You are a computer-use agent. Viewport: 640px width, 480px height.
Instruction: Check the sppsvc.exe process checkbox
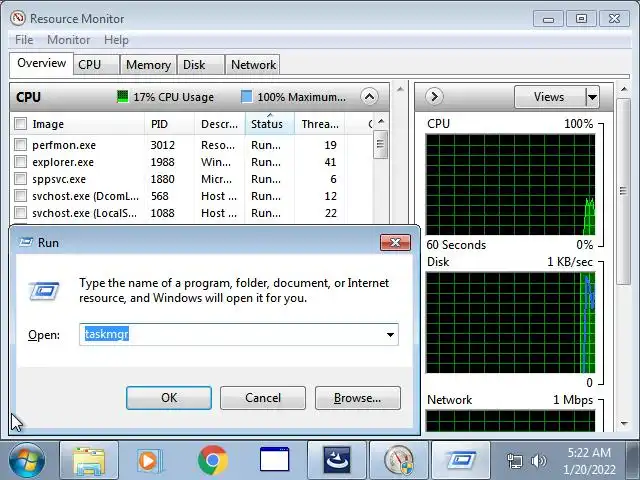(20, 179)
